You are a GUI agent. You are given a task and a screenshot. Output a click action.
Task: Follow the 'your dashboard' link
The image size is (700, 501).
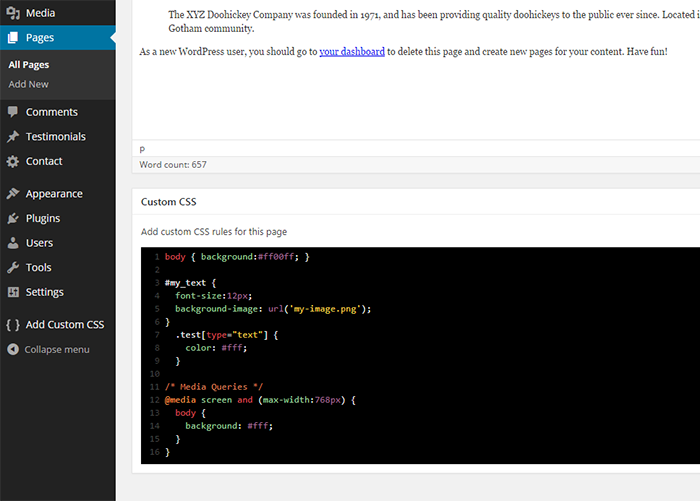pos(352,52)
